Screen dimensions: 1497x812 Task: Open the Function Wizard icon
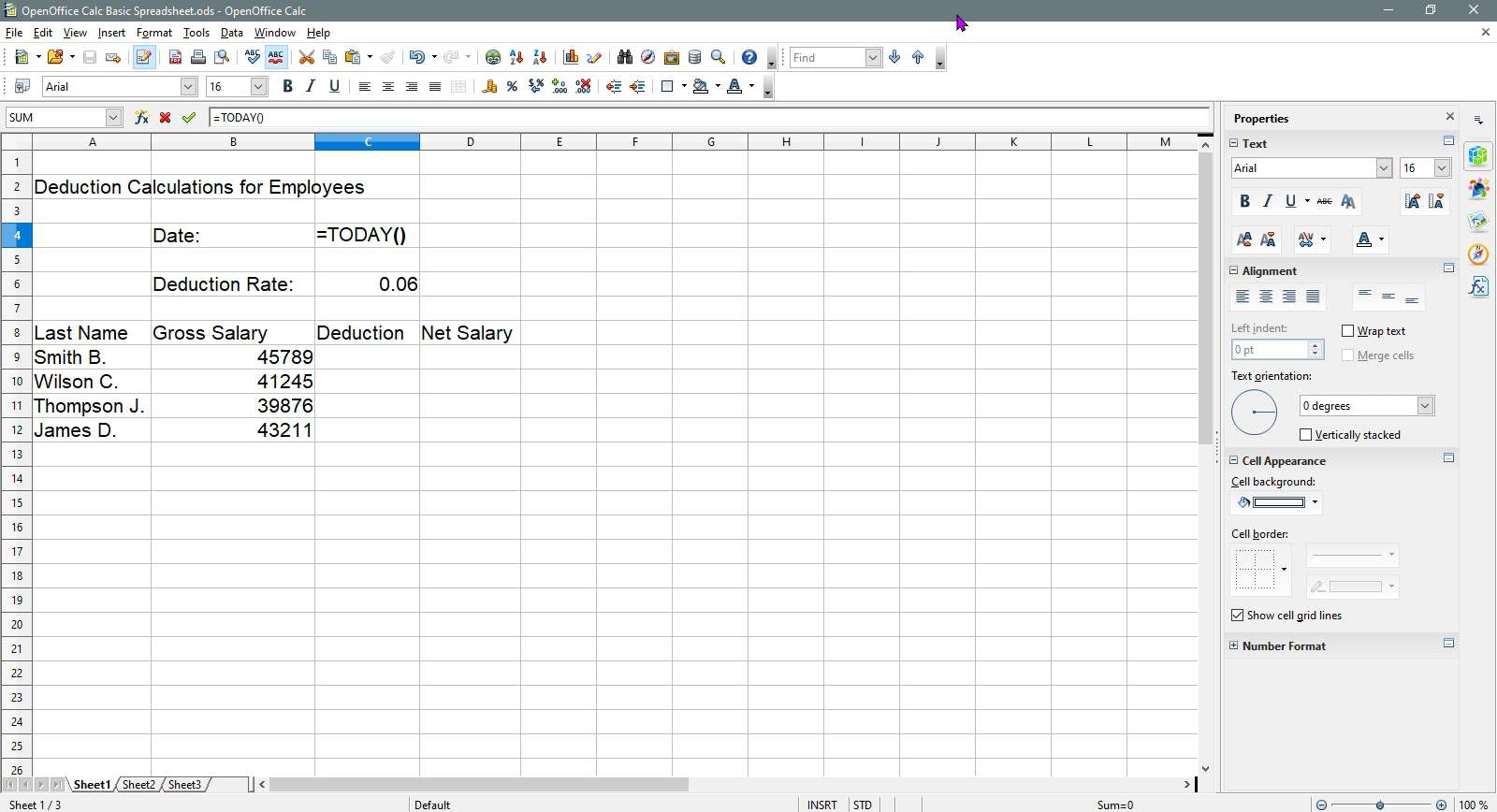(x=141, y=117)
